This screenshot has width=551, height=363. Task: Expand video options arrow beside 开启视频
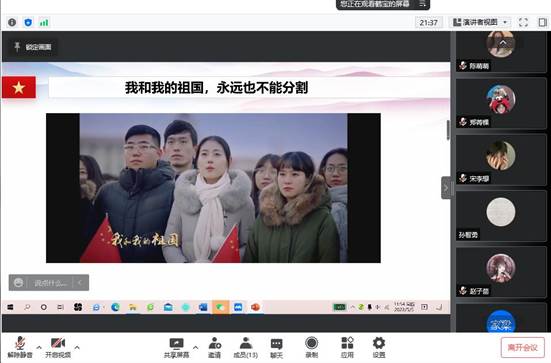(x=77, y=347)
